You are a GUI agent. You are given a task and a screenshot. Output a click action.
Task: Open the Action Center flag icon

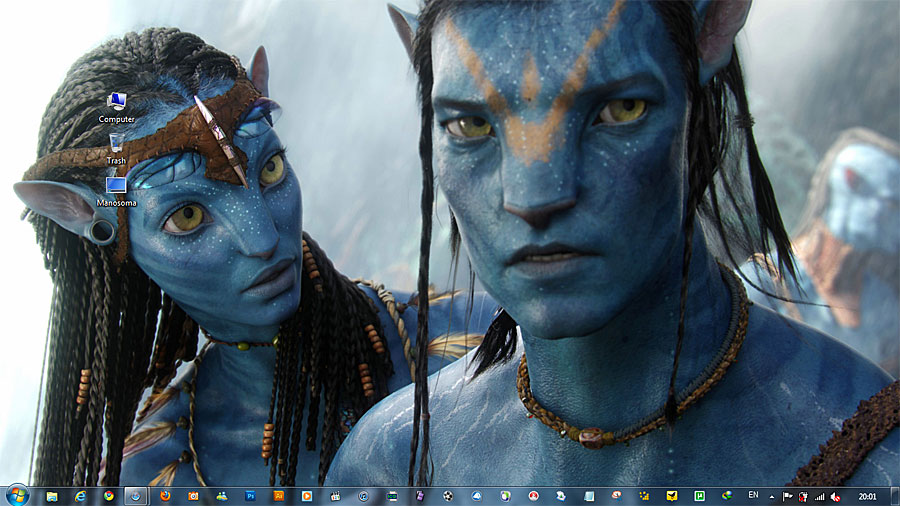pyautogui.click(x=788, y=497)
